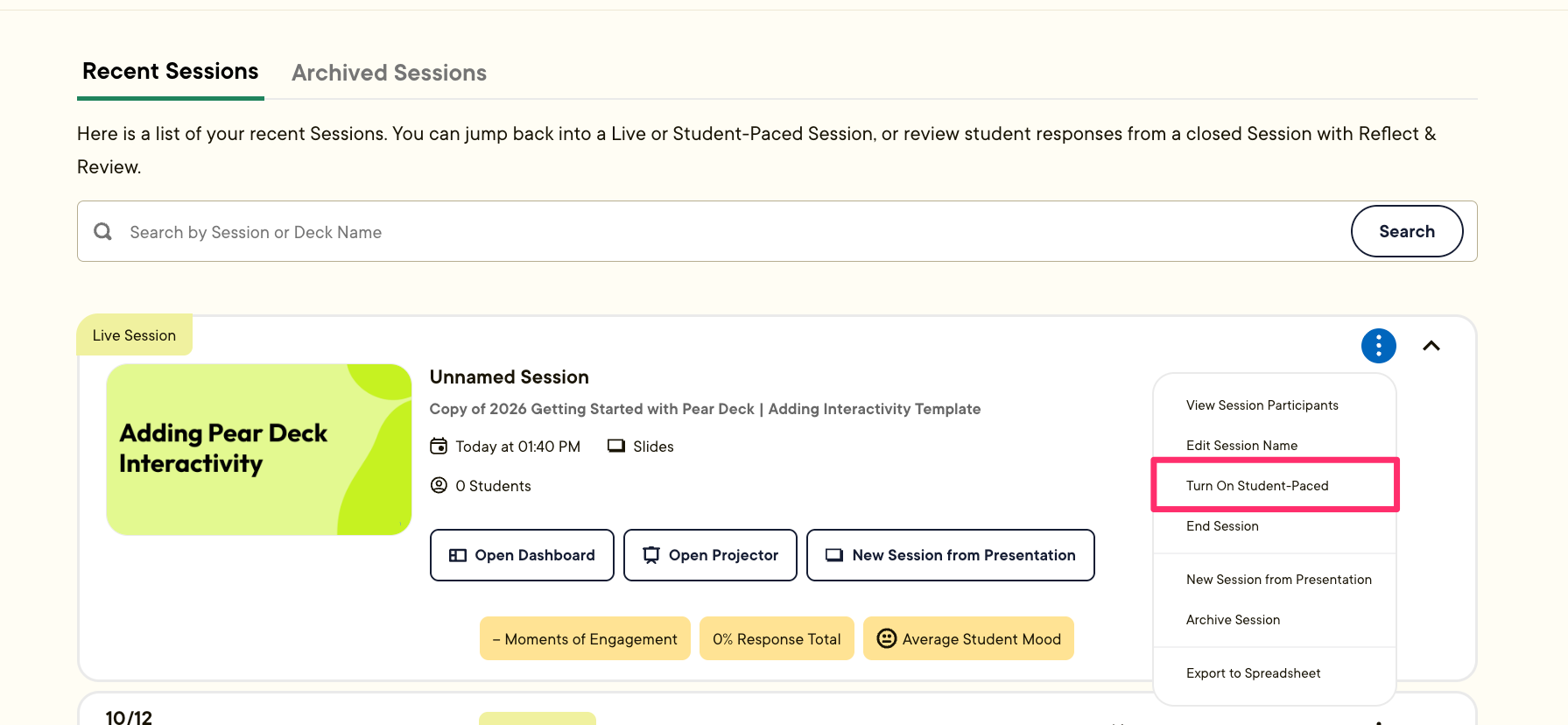Select the Recent Sessions tab
1568x725 pixels.
click(x=171, y=71)
